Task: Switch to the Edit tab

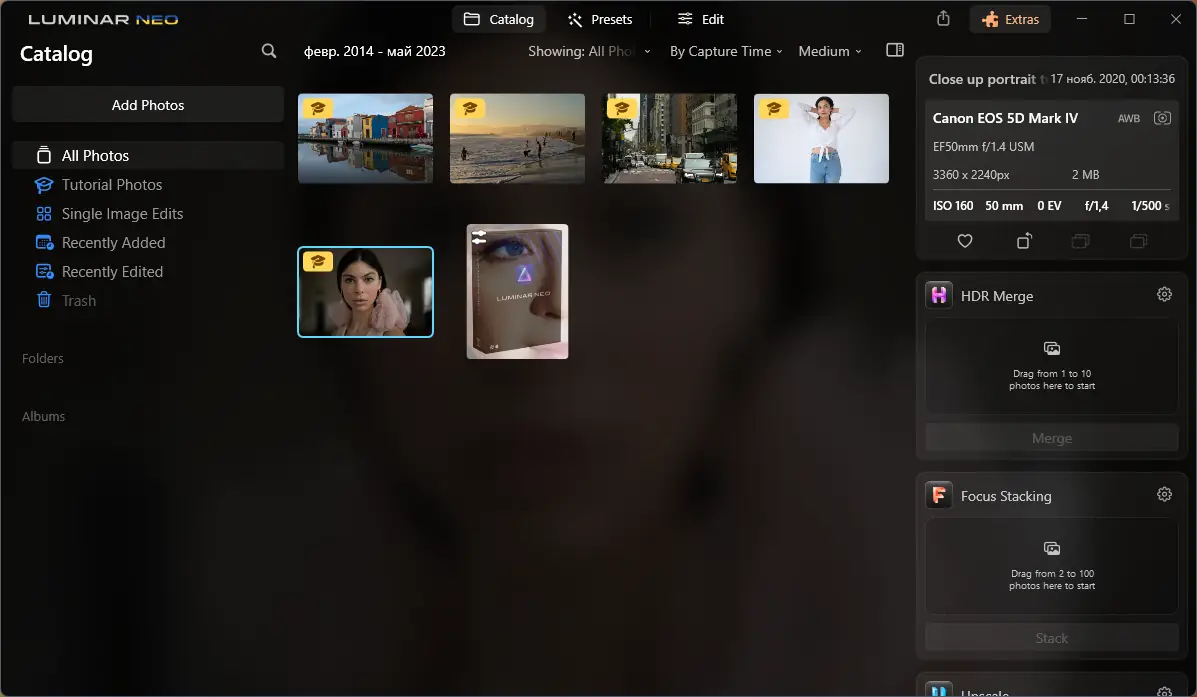Action: 701,20
